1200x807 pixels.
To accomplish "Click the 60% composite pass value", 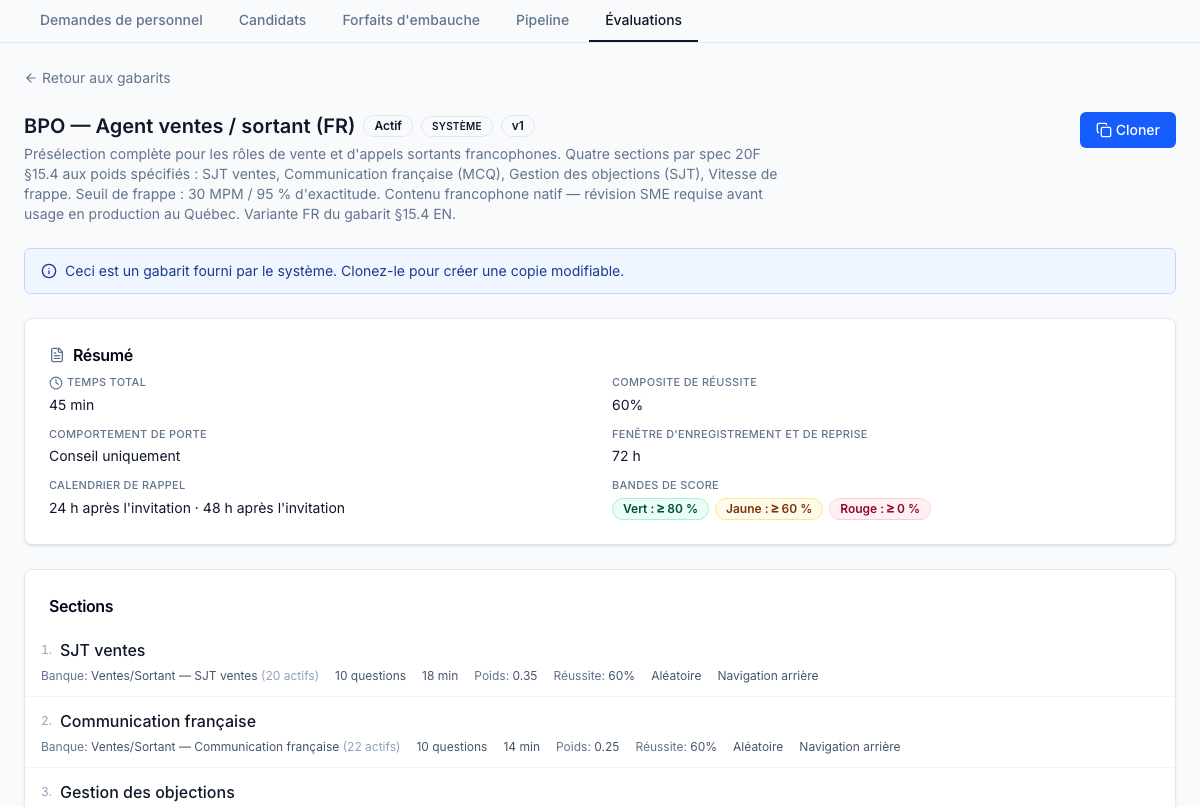I will click(627, 405).
